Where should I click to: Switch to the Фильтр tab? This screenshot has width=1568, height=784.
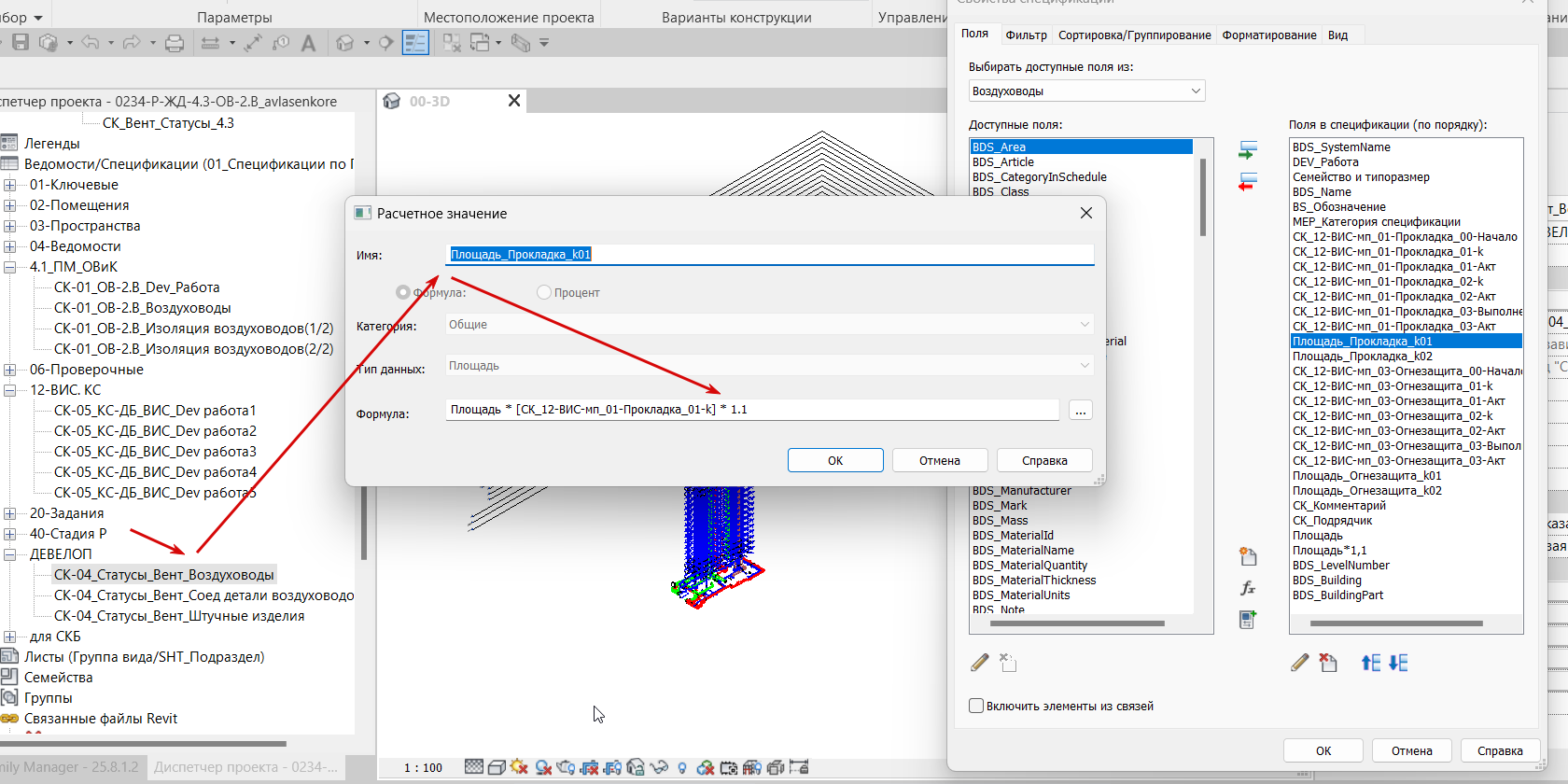[1027, 35]
